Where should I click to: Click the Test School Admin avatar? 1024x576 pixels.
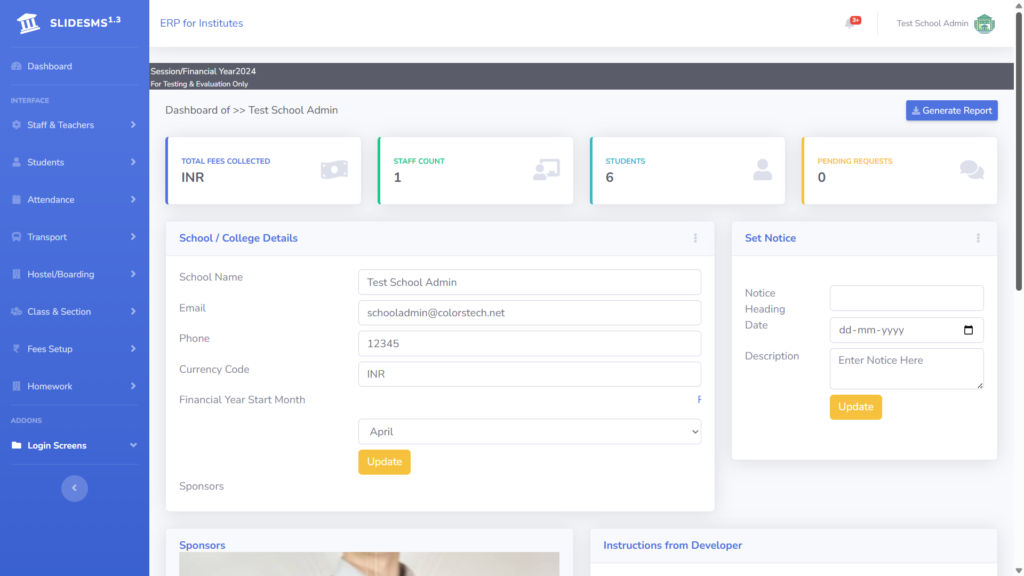984,24
